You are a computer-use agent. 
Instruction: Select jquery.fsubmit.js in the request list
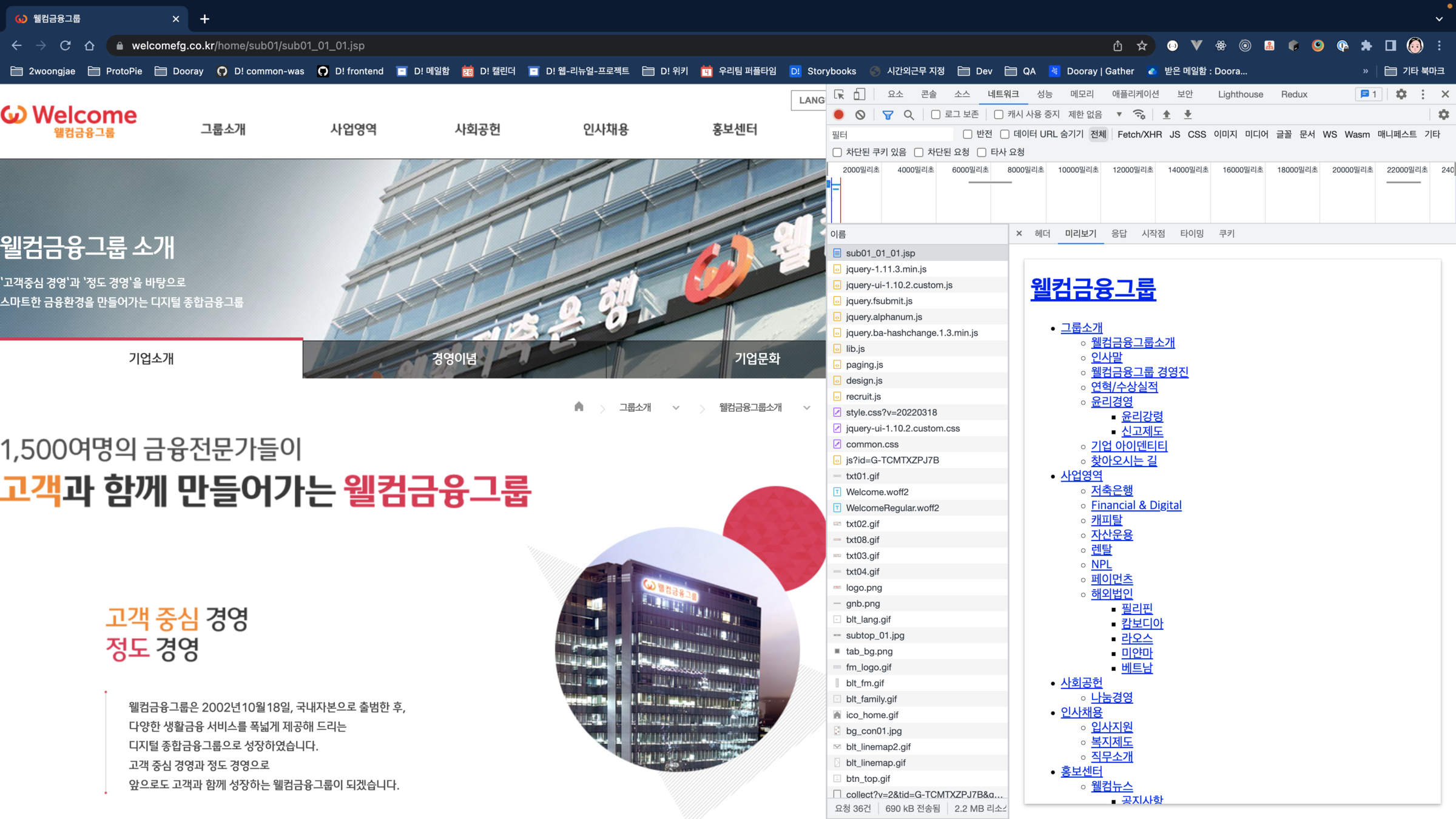coord(878,301)
